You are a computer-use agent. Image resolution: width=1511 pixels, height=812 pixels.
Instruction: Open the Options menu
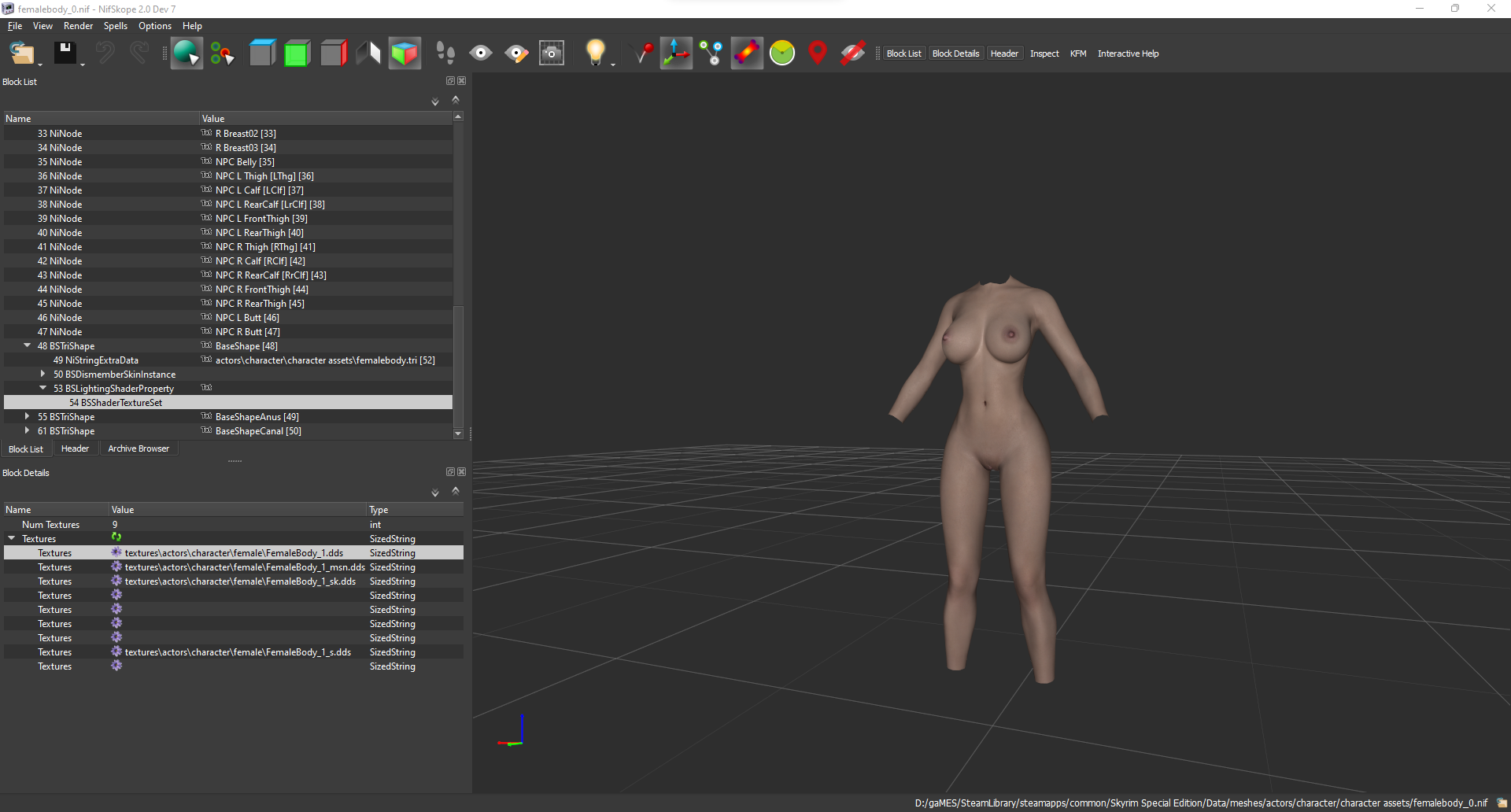[x=155, y=26]
